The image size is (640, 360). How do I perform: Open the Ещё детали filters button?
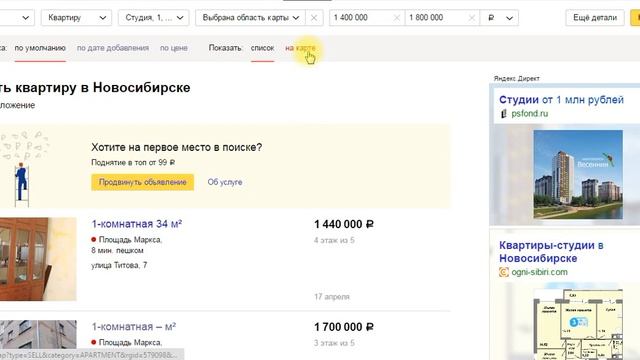pyautogui.click(x=595, y=18)
